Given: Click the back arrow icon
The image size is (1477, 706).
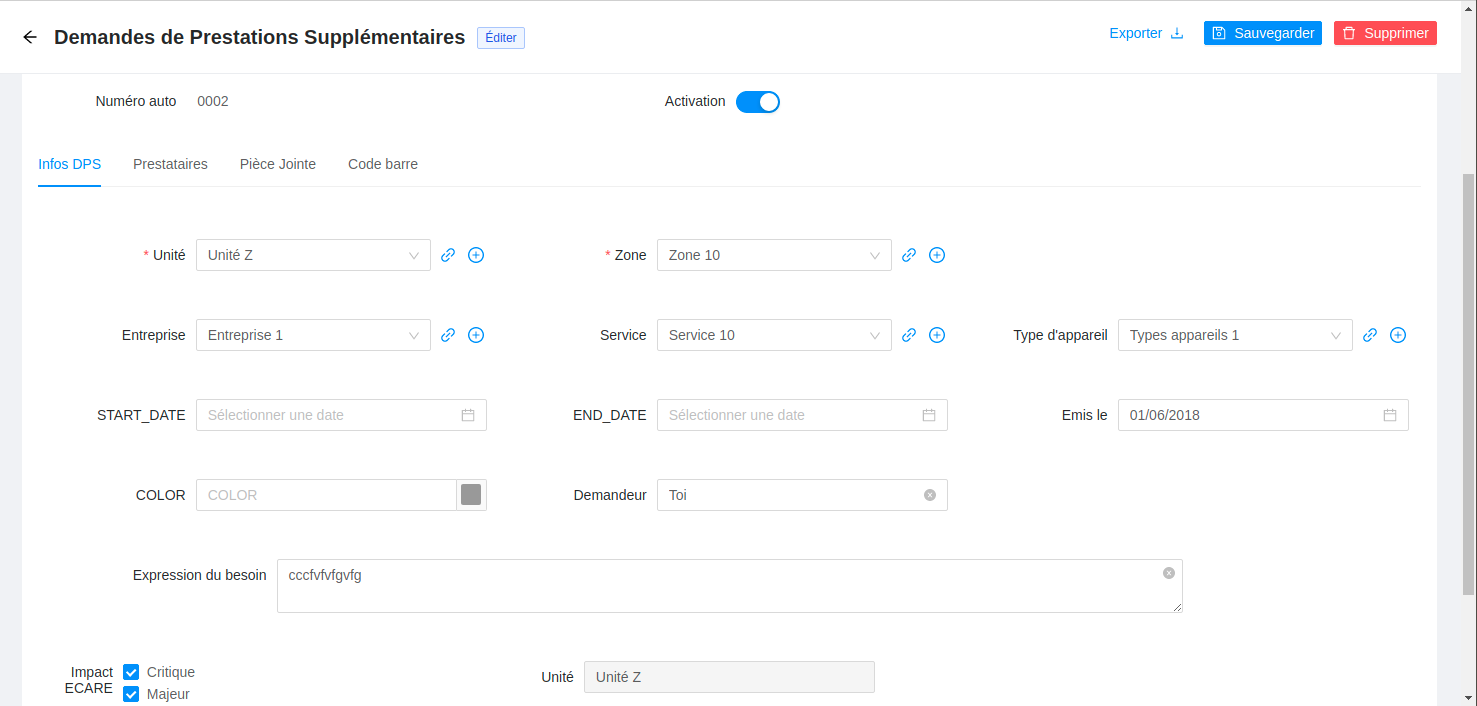Looking at the screenshot, I should coord(30,37).
